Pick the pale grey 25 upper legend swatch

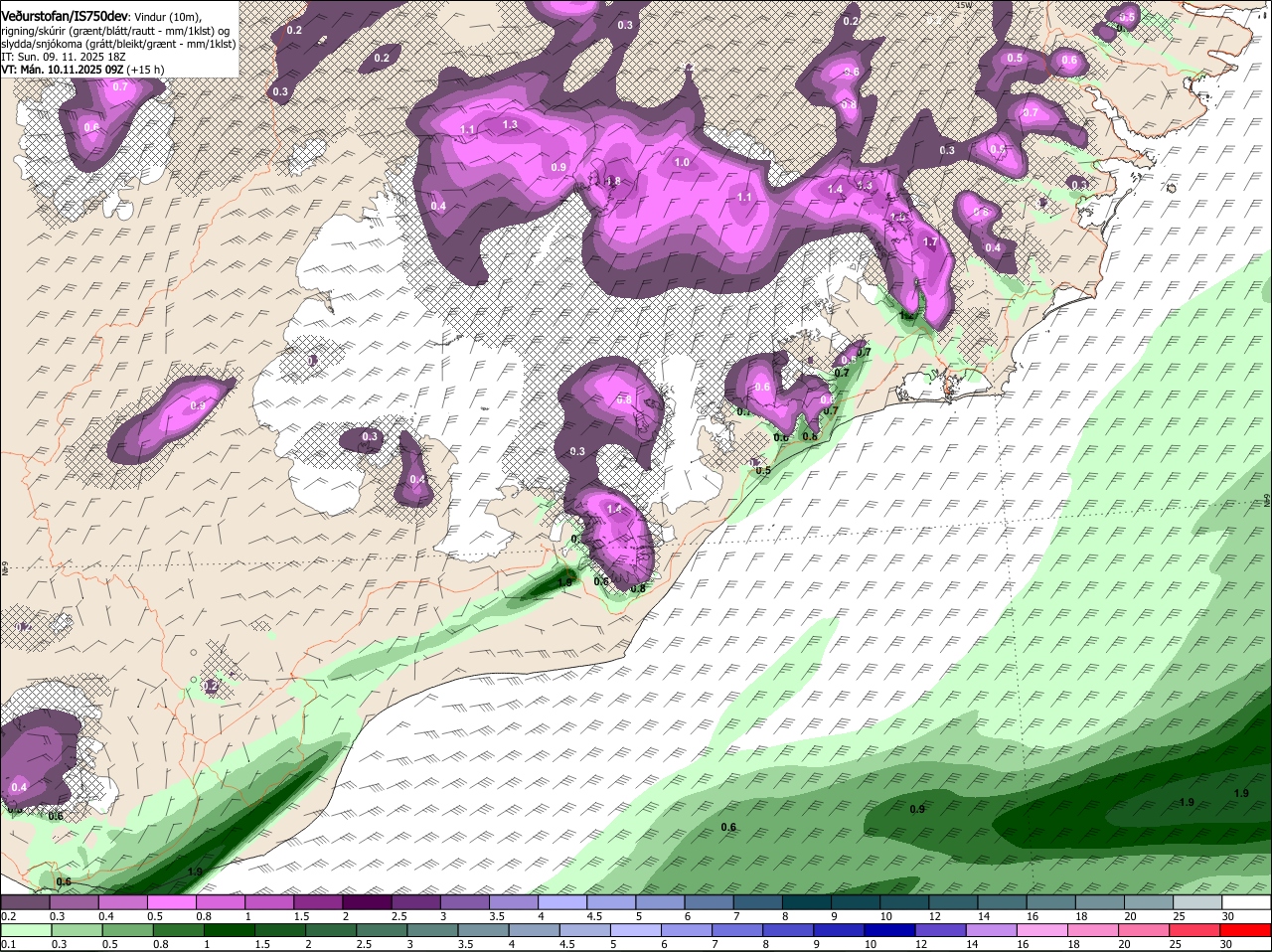[1197, 901]
